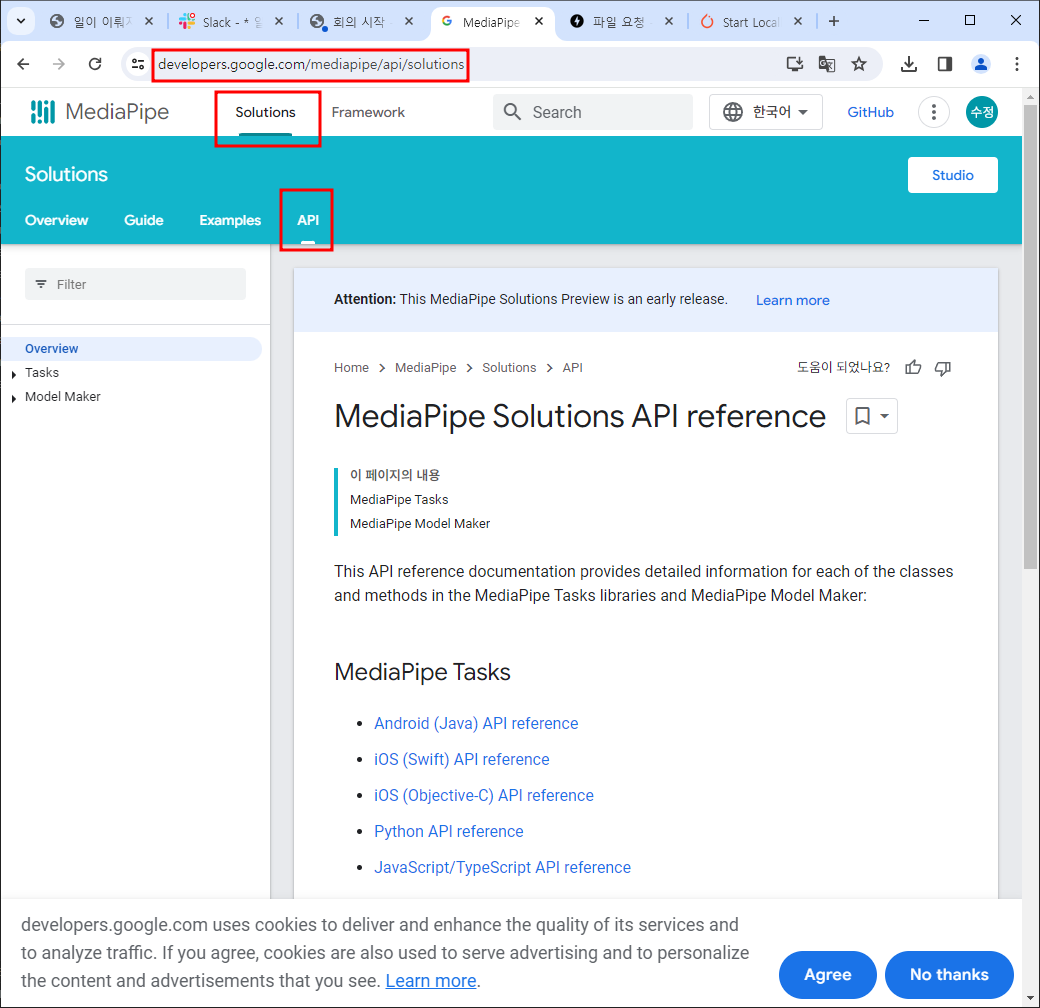Close the Start Local tab
The width and height of the screenshot is (1040, 1008).
pyautogui.click(x=798, y=21)
